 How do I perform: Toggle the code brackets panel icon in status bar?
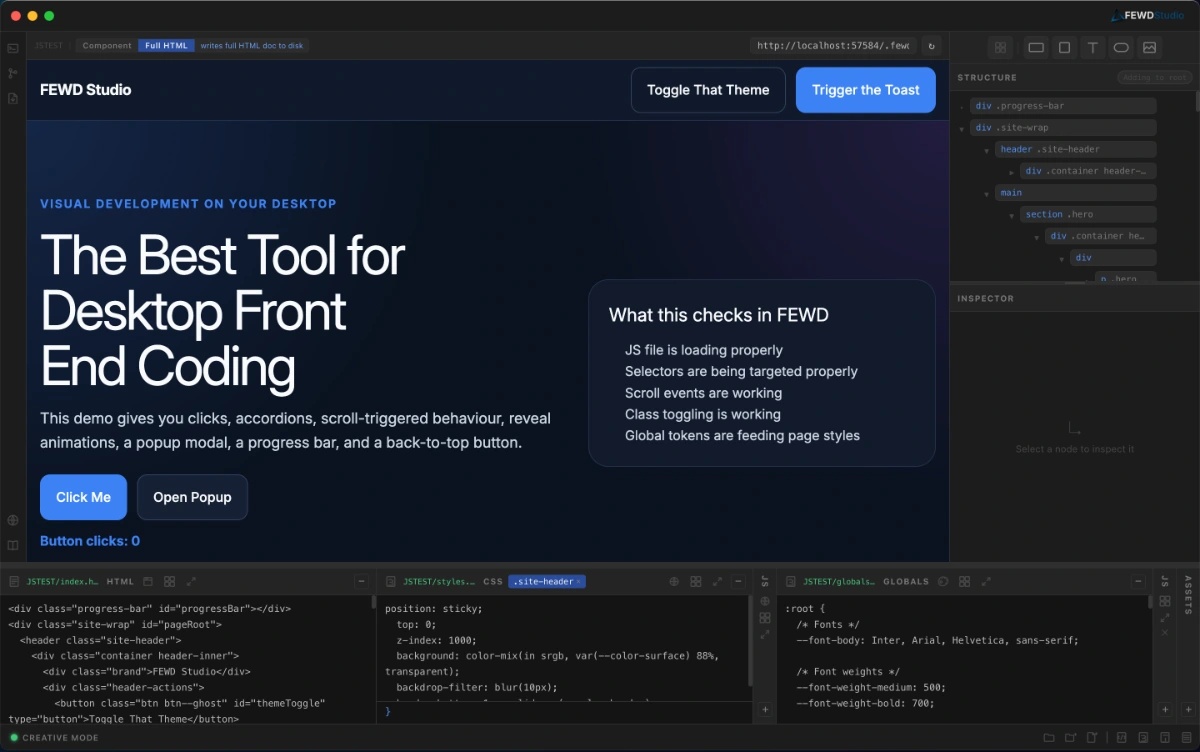[1120, 738]
